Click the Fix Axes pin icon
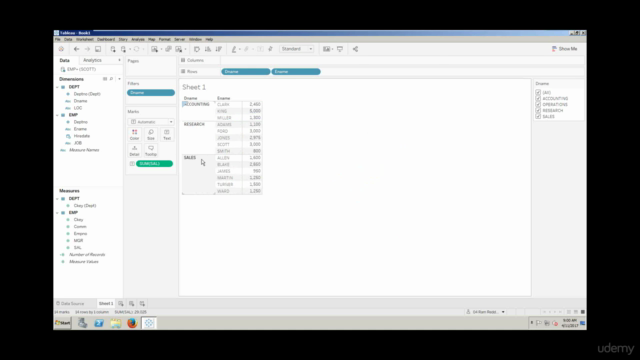 tap(270, 49)
